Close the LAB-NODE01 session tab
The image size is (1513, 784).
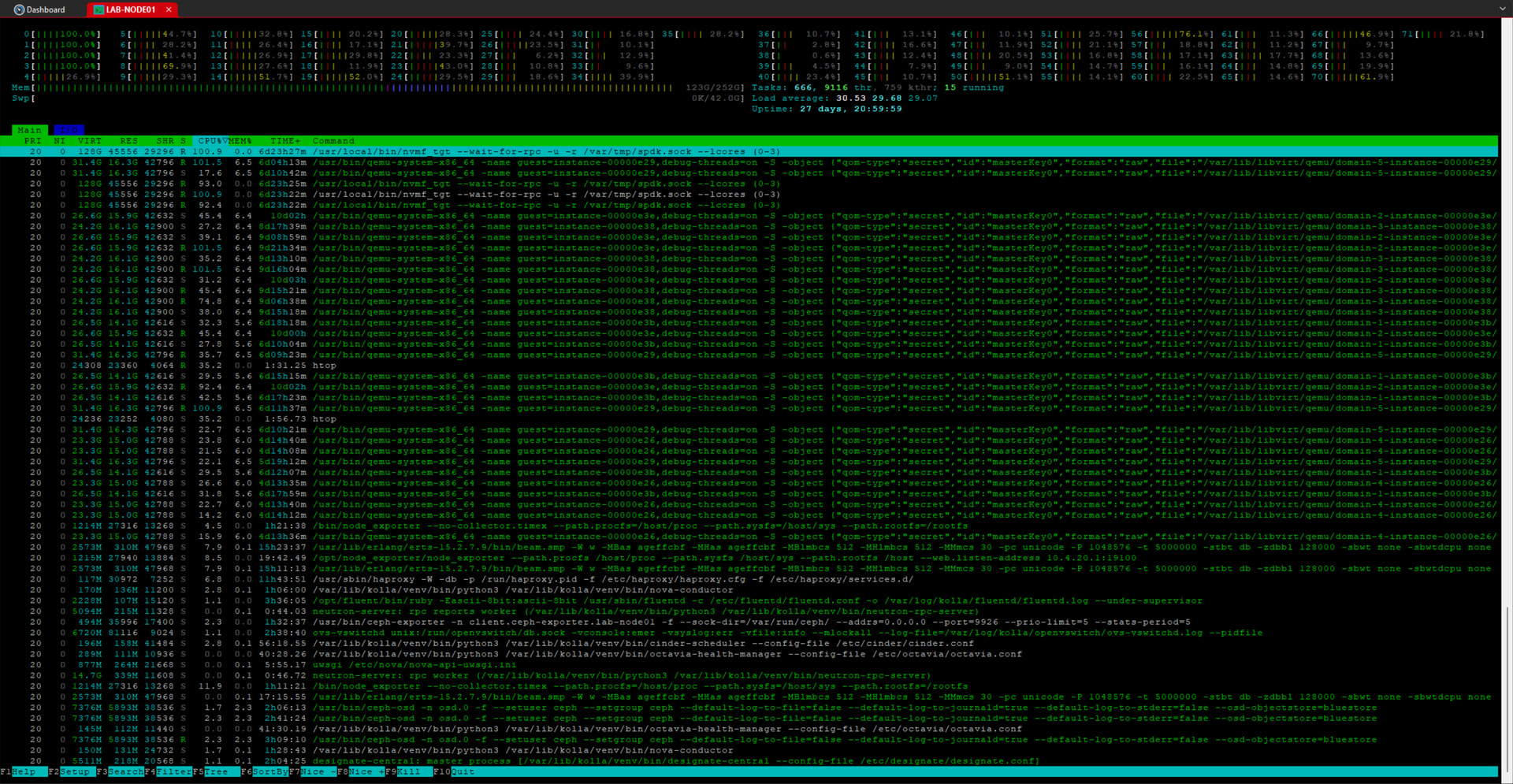[169, 9]
